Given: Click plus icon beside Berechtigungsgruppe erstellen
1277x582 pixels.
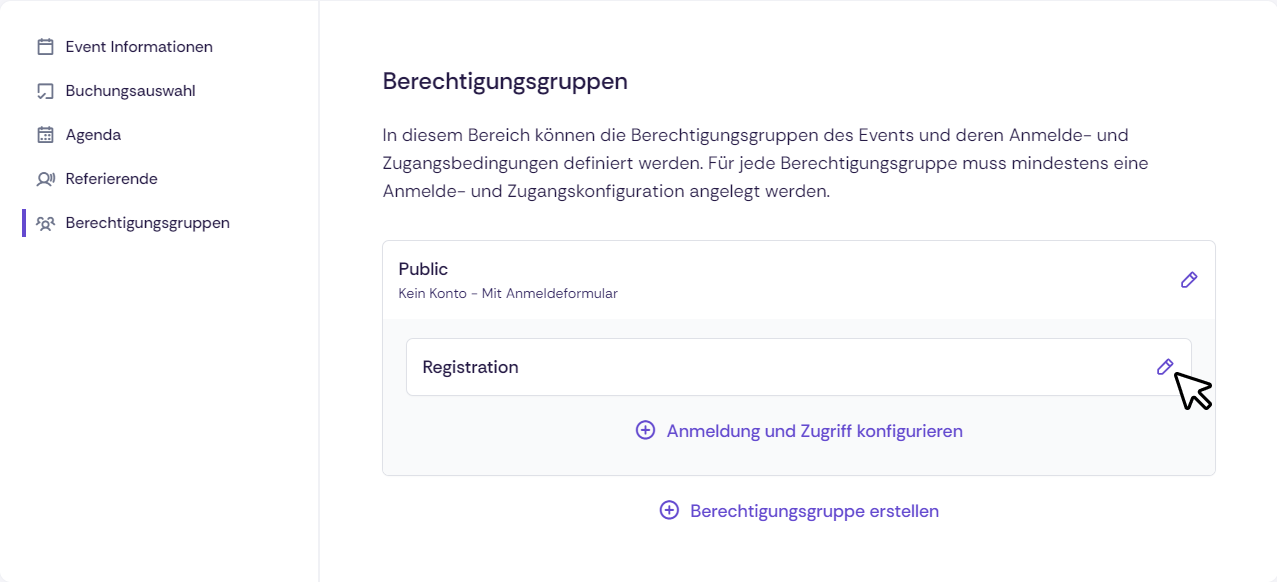Looking at the screenshot, I should 670,511.
